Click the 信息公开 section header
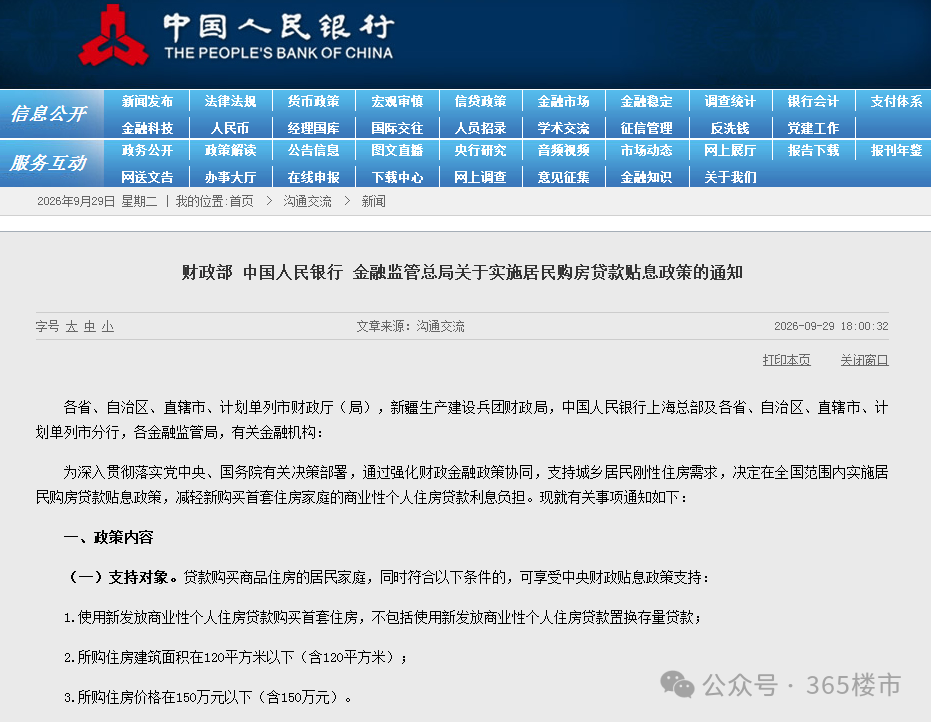Image resolution: width=931 pixels, height=722 pixels. click(x=49, y=113)
